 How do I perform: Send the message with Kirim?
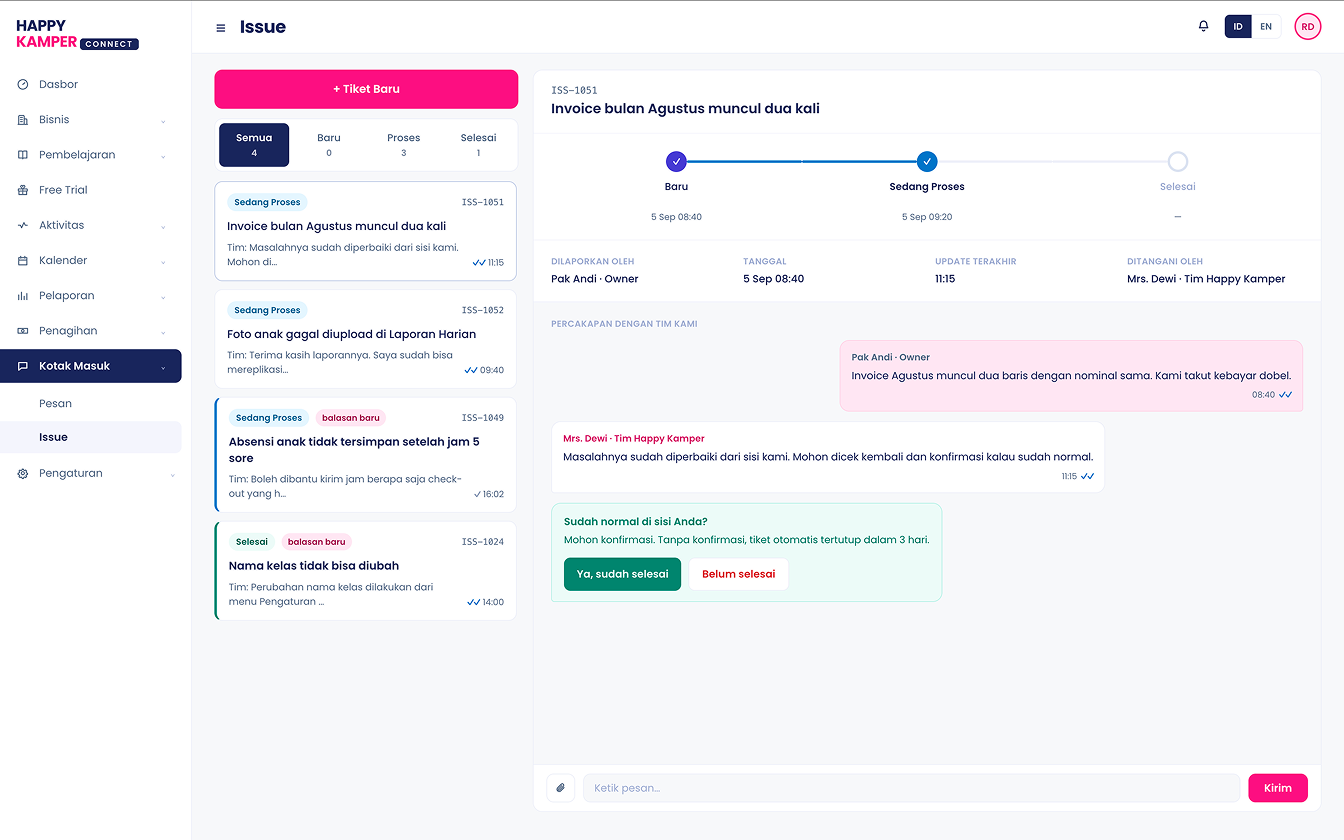coord(1278,788)
